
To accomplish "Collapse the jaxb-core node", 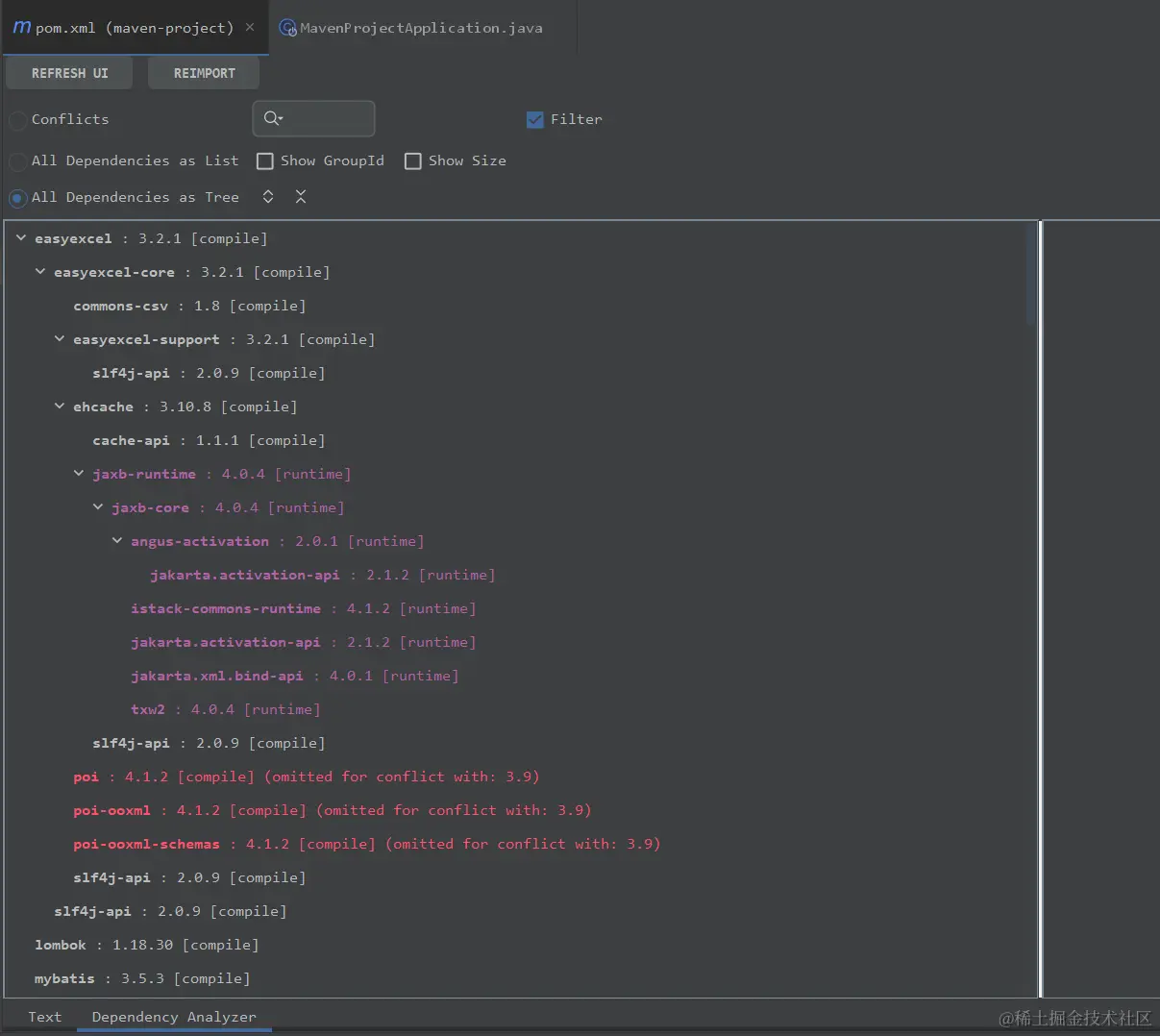I will [x=98, y=506].
